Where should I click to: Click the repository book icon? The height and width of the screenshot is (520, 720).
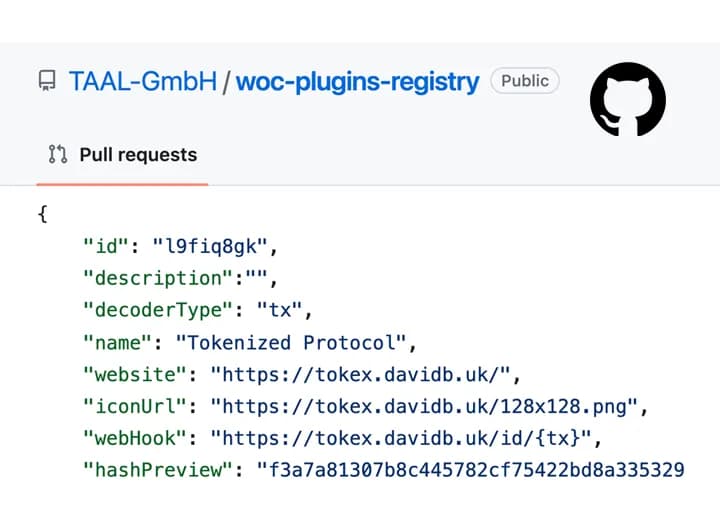point(47,81)
